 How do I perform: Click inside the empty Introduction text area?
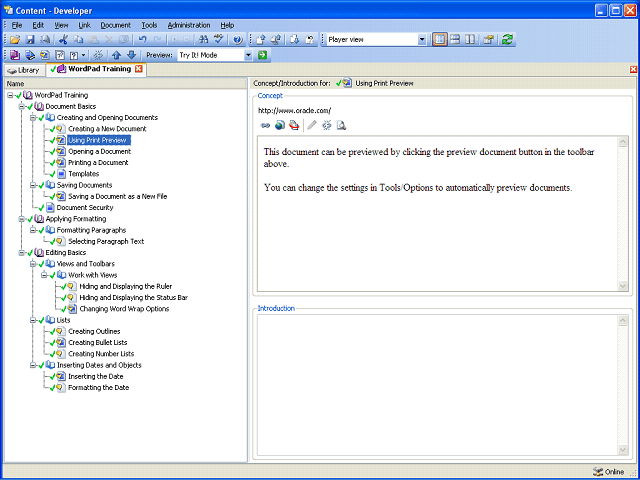click(x=438, y=385)
